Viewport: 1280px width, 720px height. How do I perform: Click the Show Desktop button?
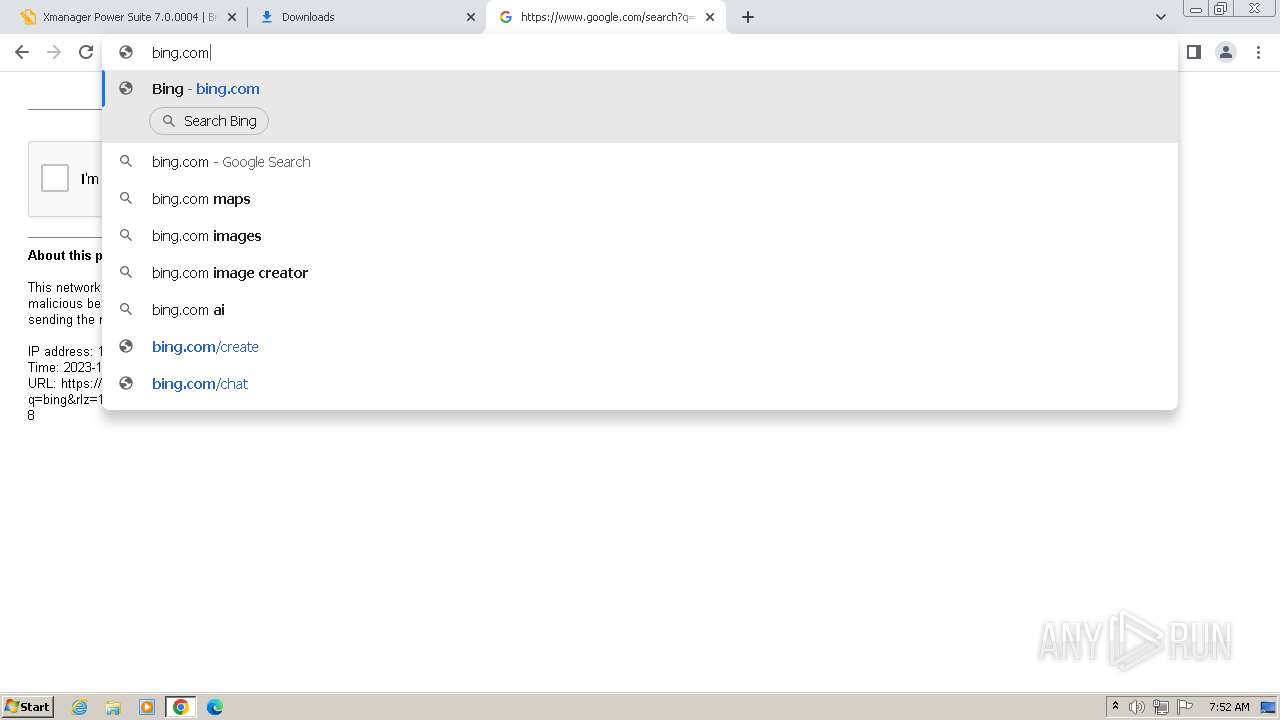(1268, 707)
